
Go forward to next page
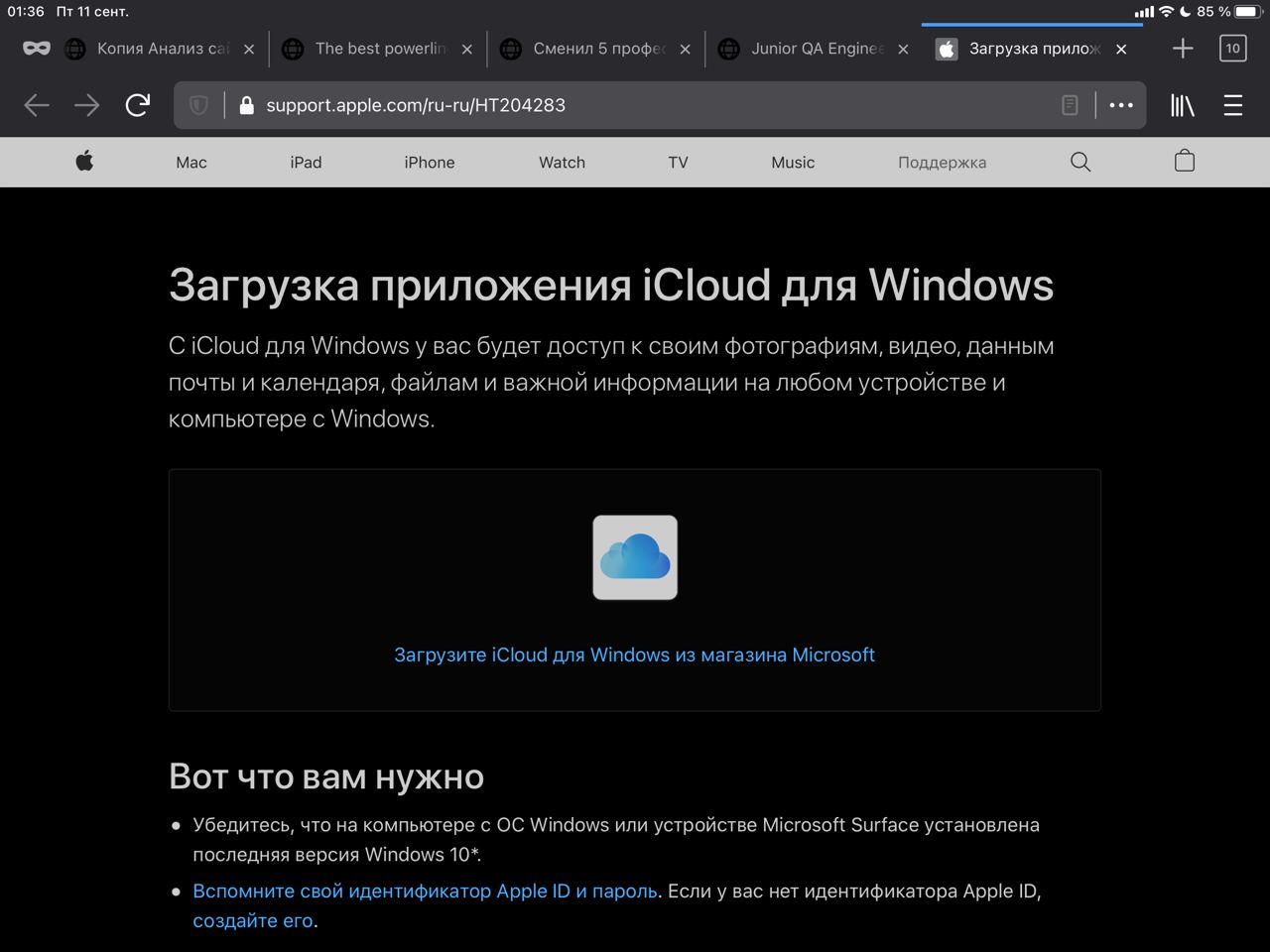point(87,105)
